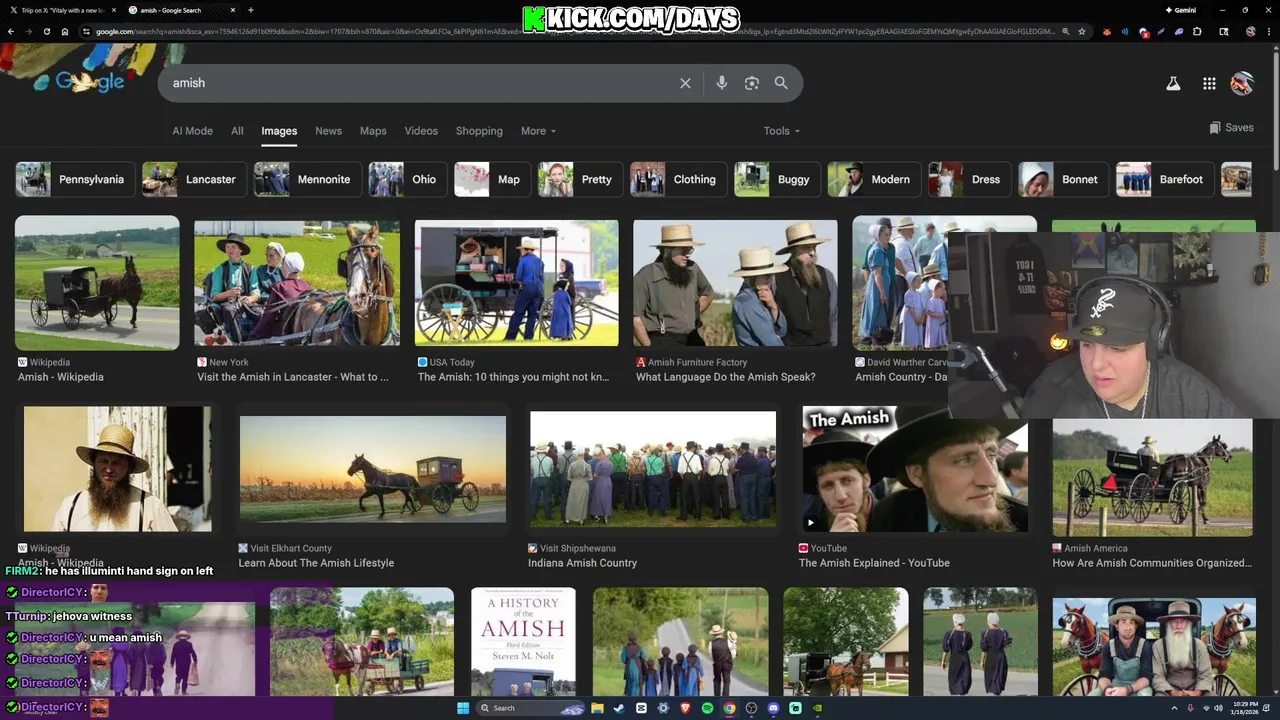Open Saves collection

[1231, 128]
